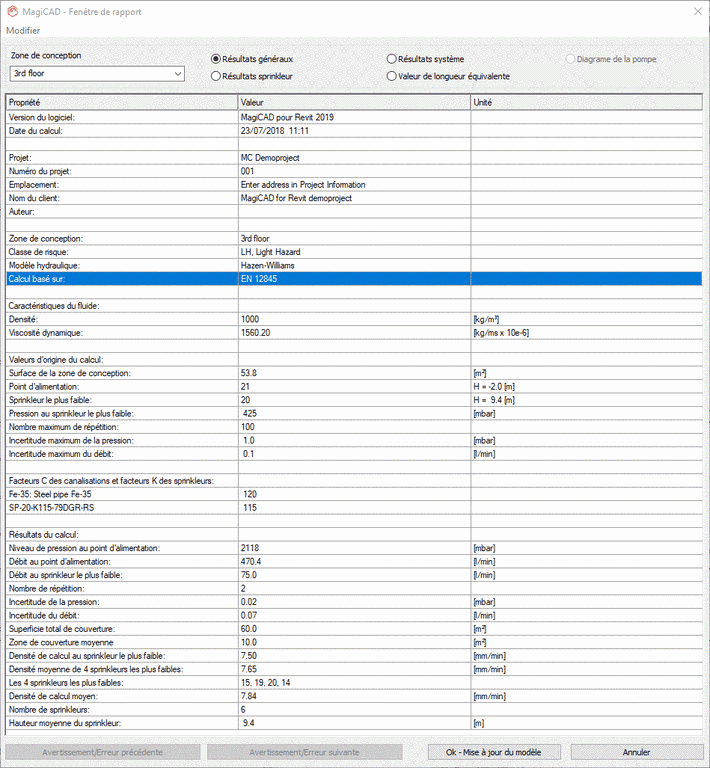
Task: Click the 'Numéro du projet:' row label
Action: pos(40,171)
